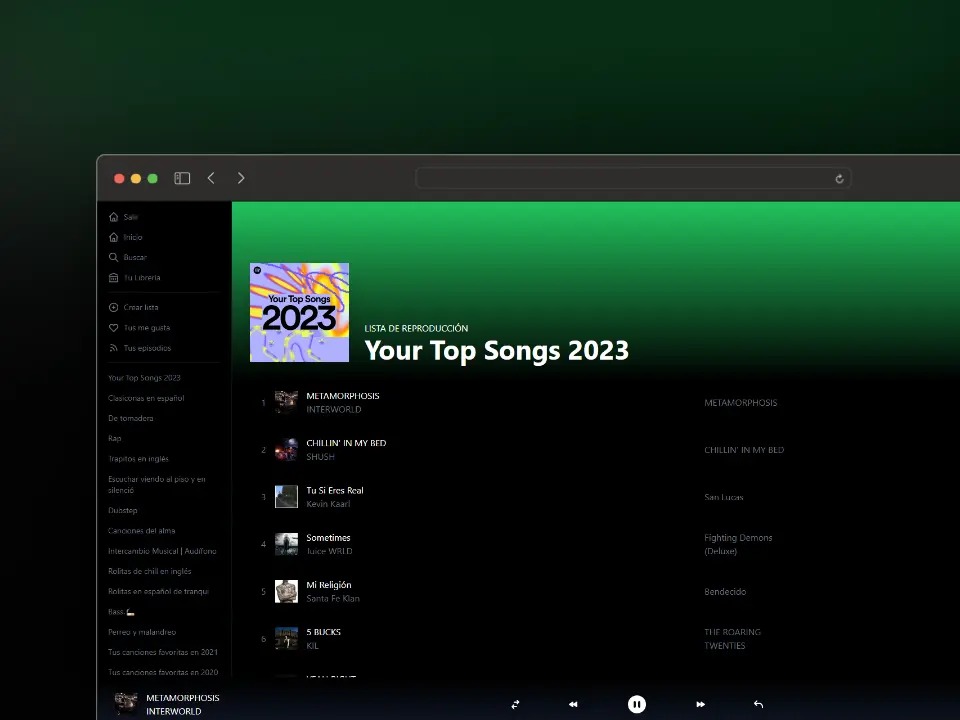Open the Dubstep playlist
The height and width of the screenshot is (720, 960).
pyautogui.click(x=122, y=510)
